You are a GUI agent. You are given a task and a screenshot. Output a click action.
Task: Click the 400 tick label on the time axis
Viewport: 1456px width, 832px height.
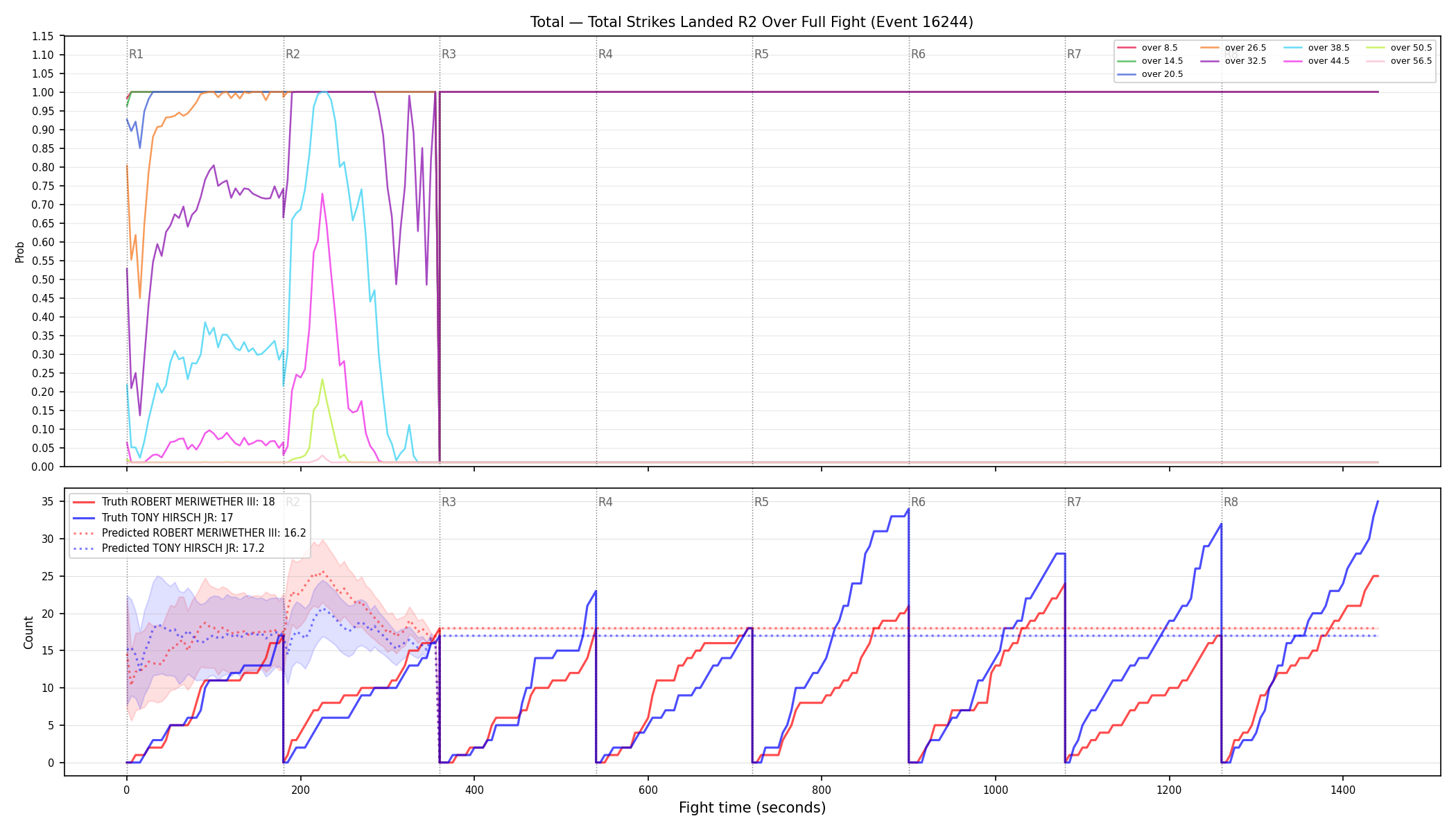474,790
